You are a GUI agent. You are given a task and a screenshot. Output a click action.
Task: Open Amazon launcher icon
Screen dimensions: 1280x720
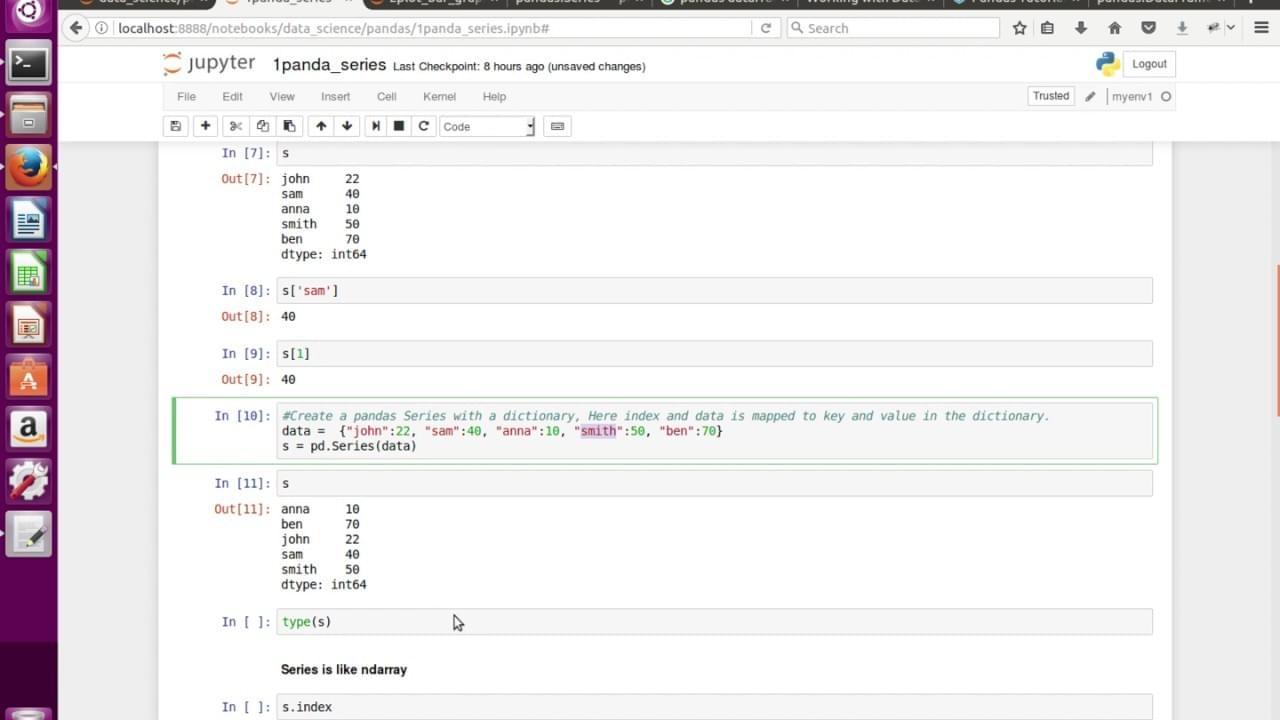(x=28, y=430)
